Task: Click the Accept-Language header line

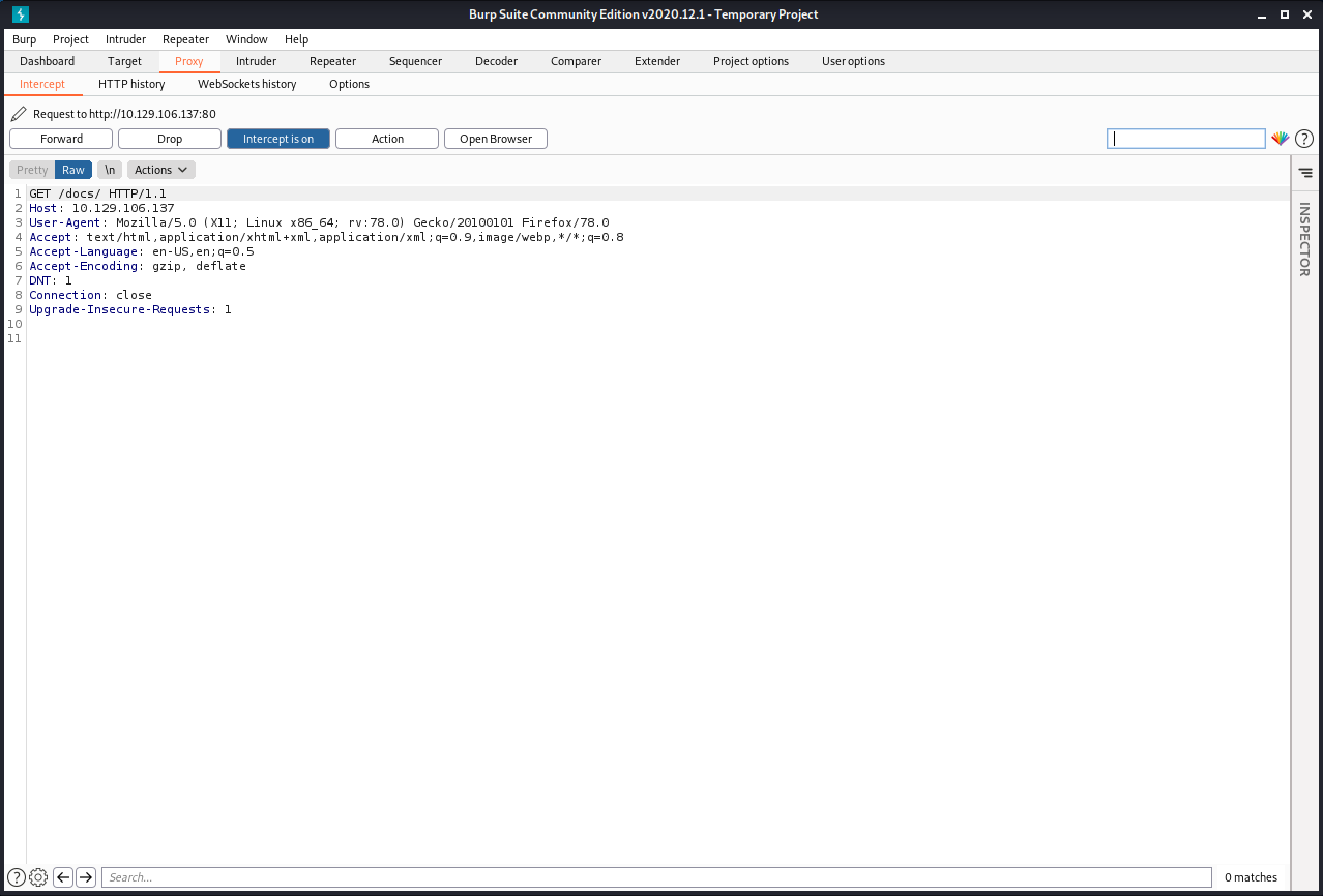Action: click(141, 251)
